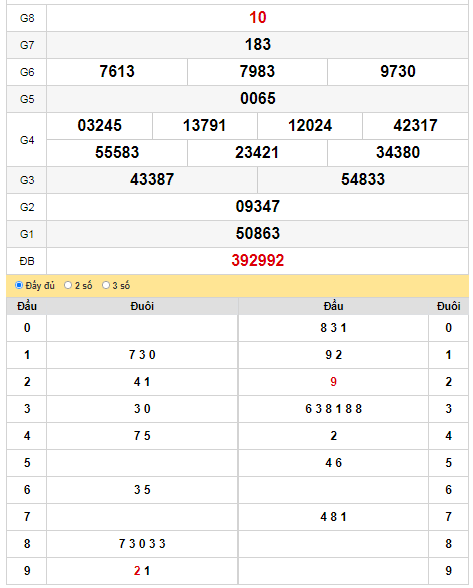
Task: Click the G1 result 50863
Action: [x=258, y=233]
